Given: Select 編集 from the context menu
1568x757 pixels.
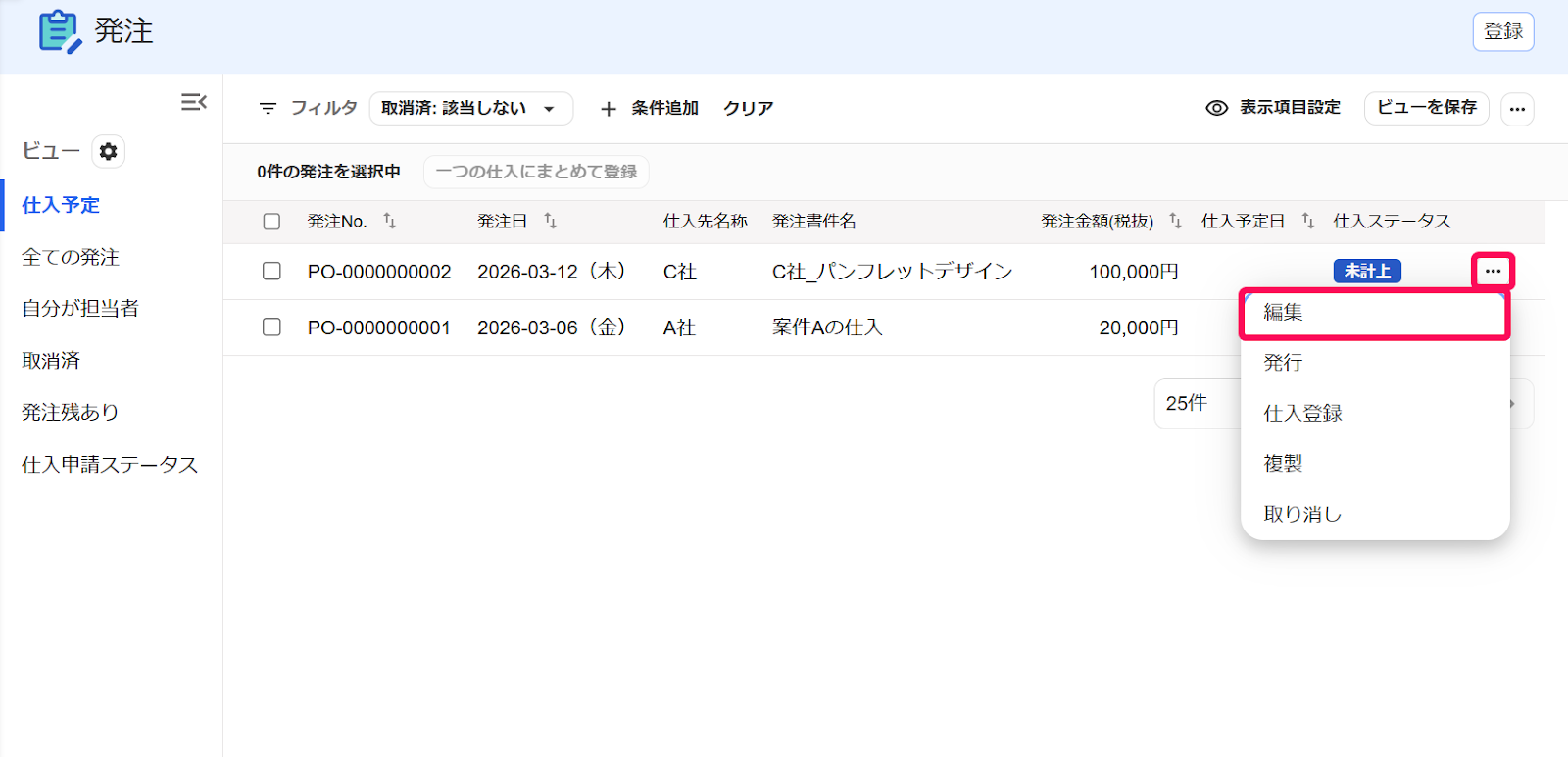Looking at the screenshot, I should [x=1374, y=313].
